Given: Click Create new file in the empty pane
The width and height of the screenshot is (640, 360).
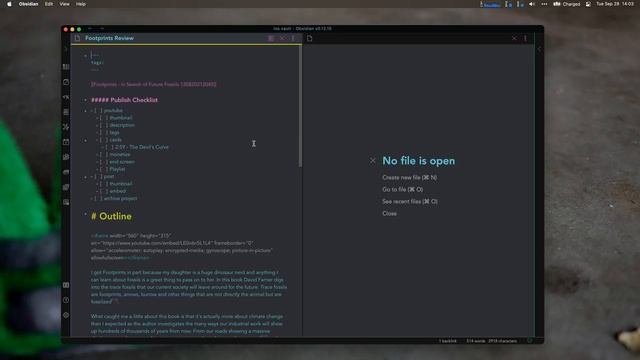Looking at the screenshot, I should click(409, 178).
